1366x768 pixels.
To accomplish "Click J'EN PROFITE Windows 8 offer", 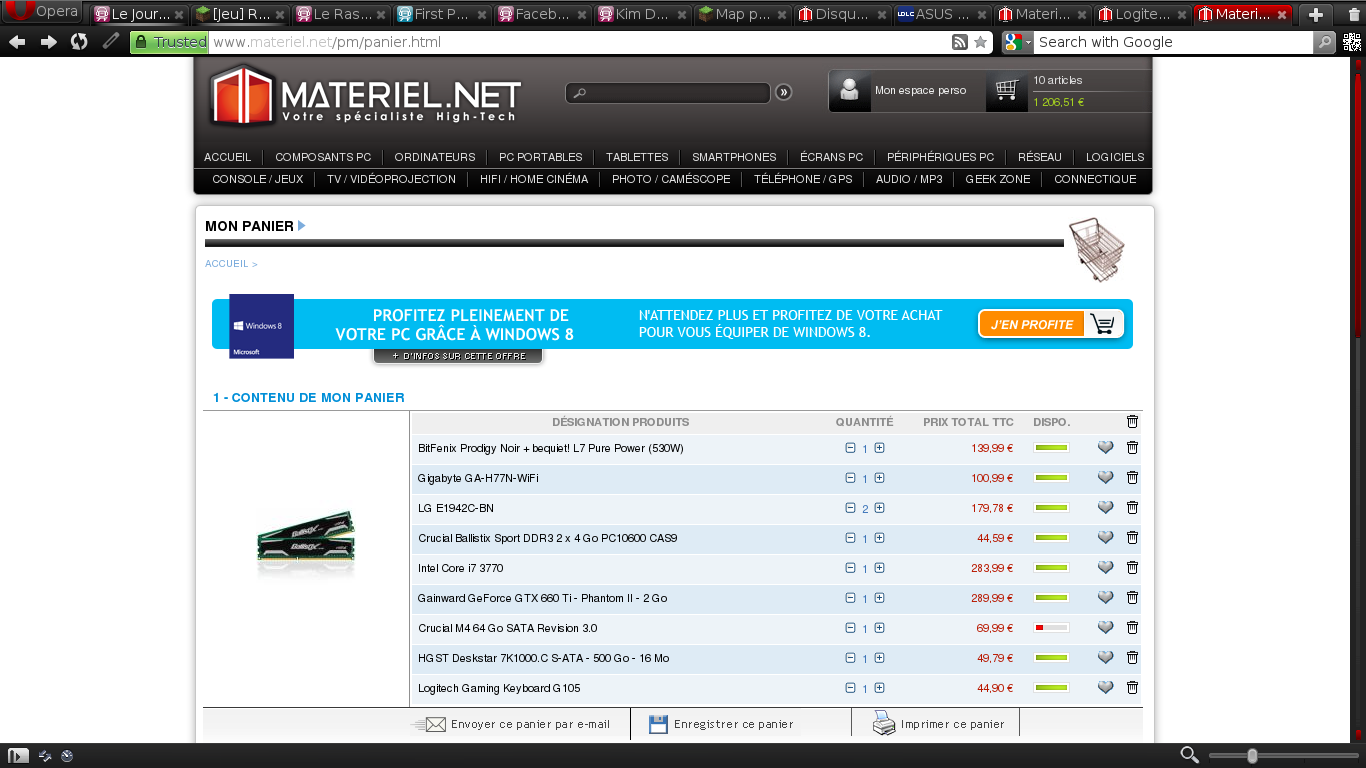I will (x=1051, y=324).
